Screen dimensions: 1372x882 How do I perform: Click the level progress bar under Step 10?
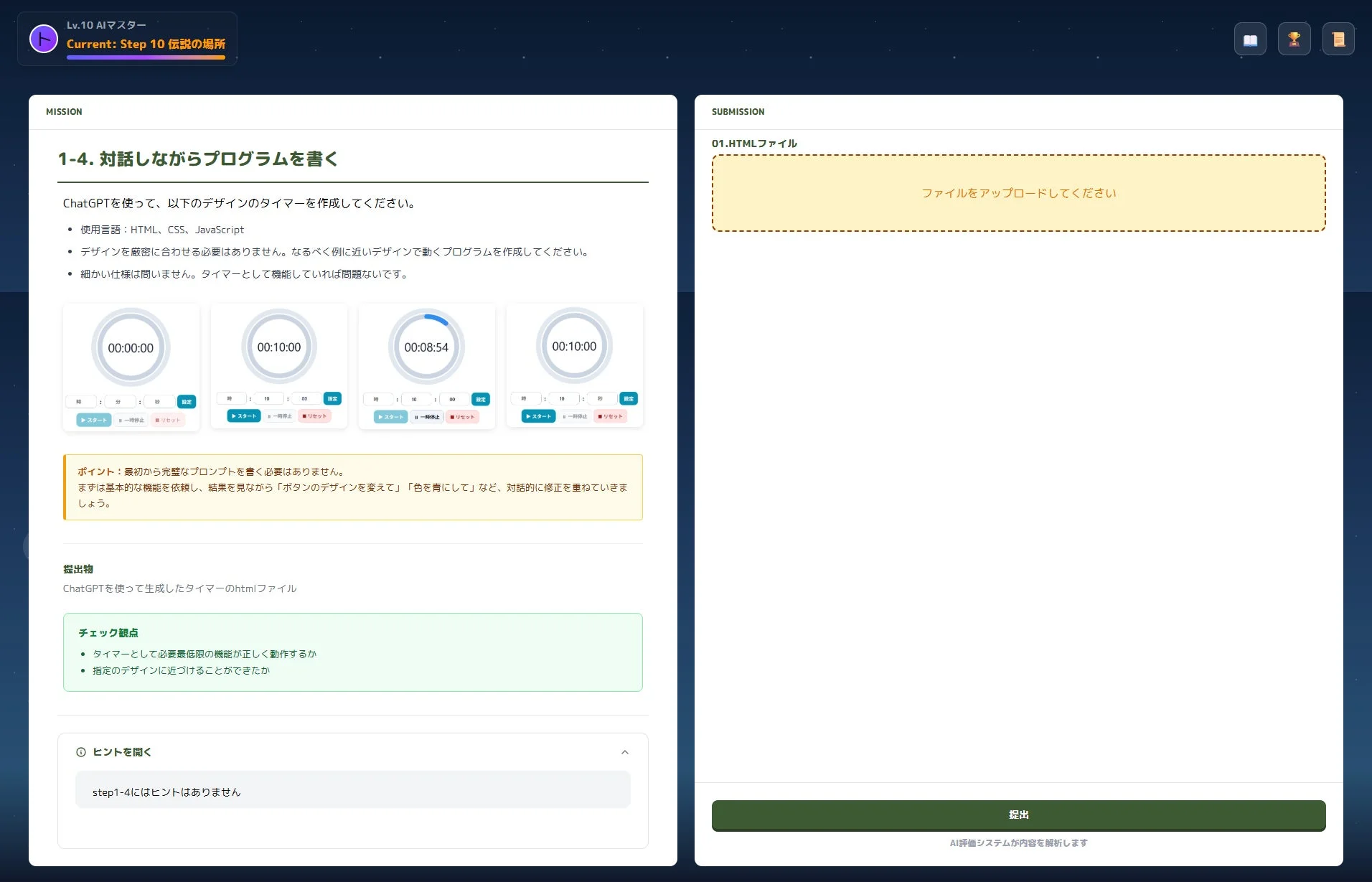[x=146, y=57]
